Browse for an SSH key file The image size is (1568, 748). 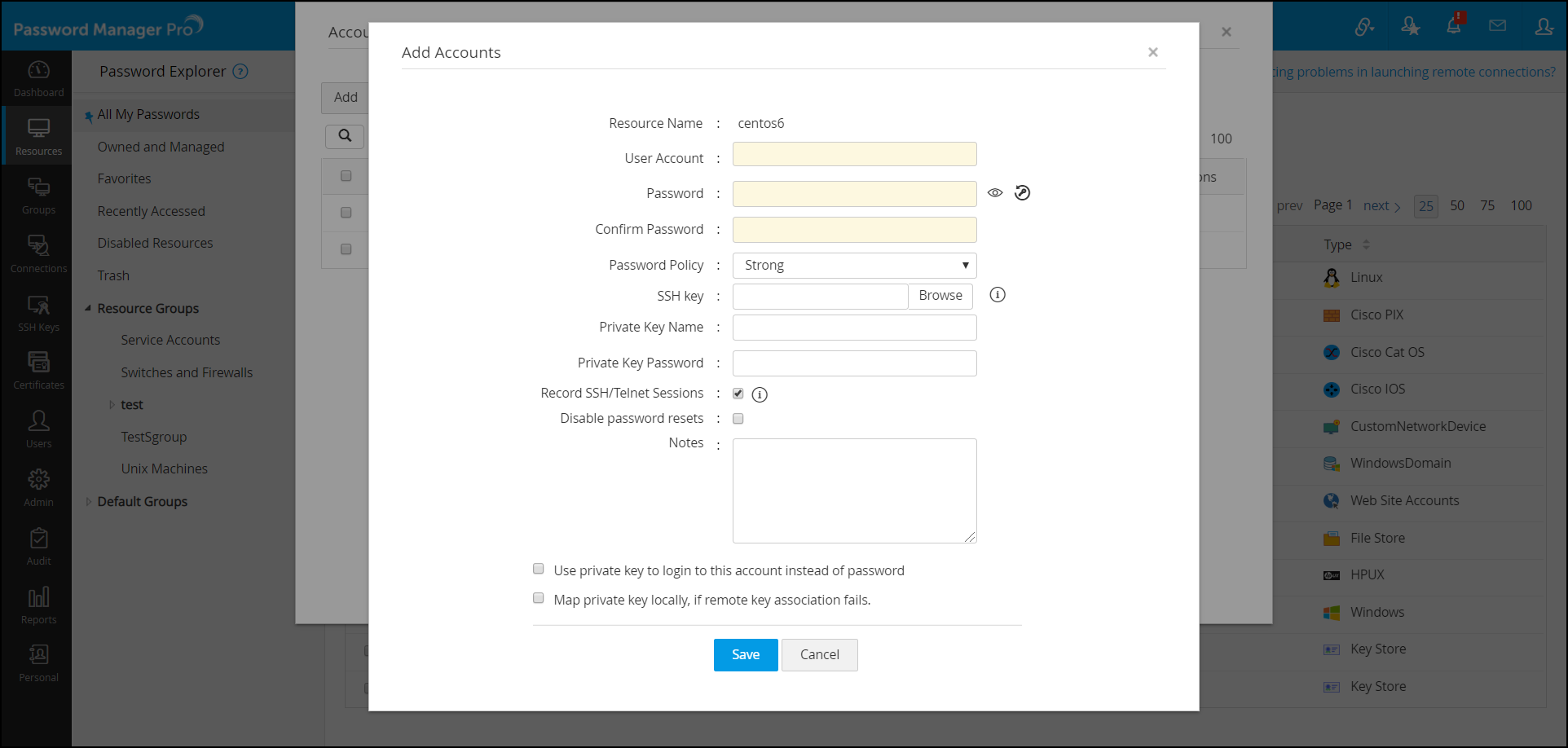[940, 296]
